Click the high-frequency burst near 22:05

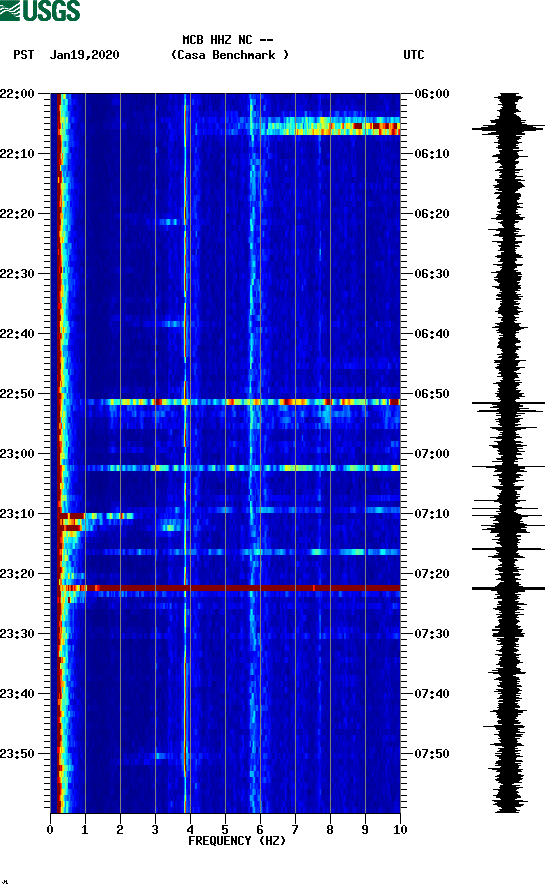coord(330,126)
